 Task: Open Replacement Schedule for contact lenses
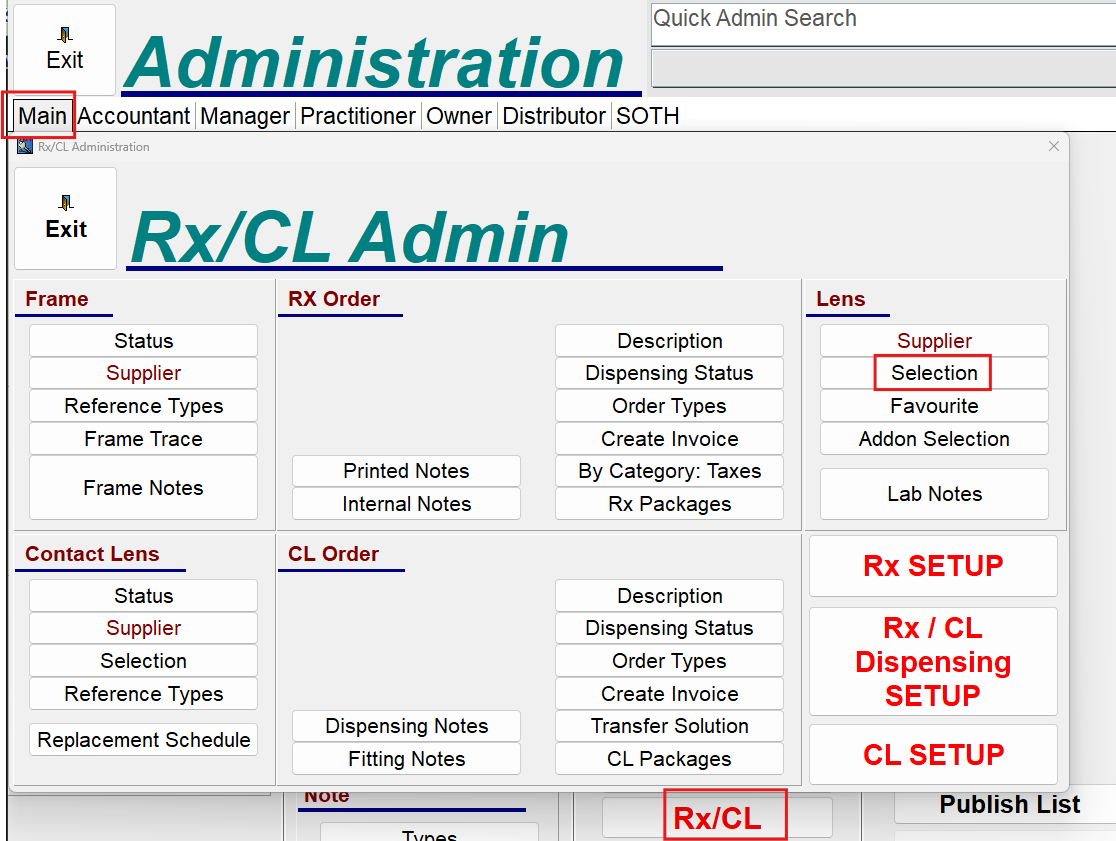[x=143, y=740]
